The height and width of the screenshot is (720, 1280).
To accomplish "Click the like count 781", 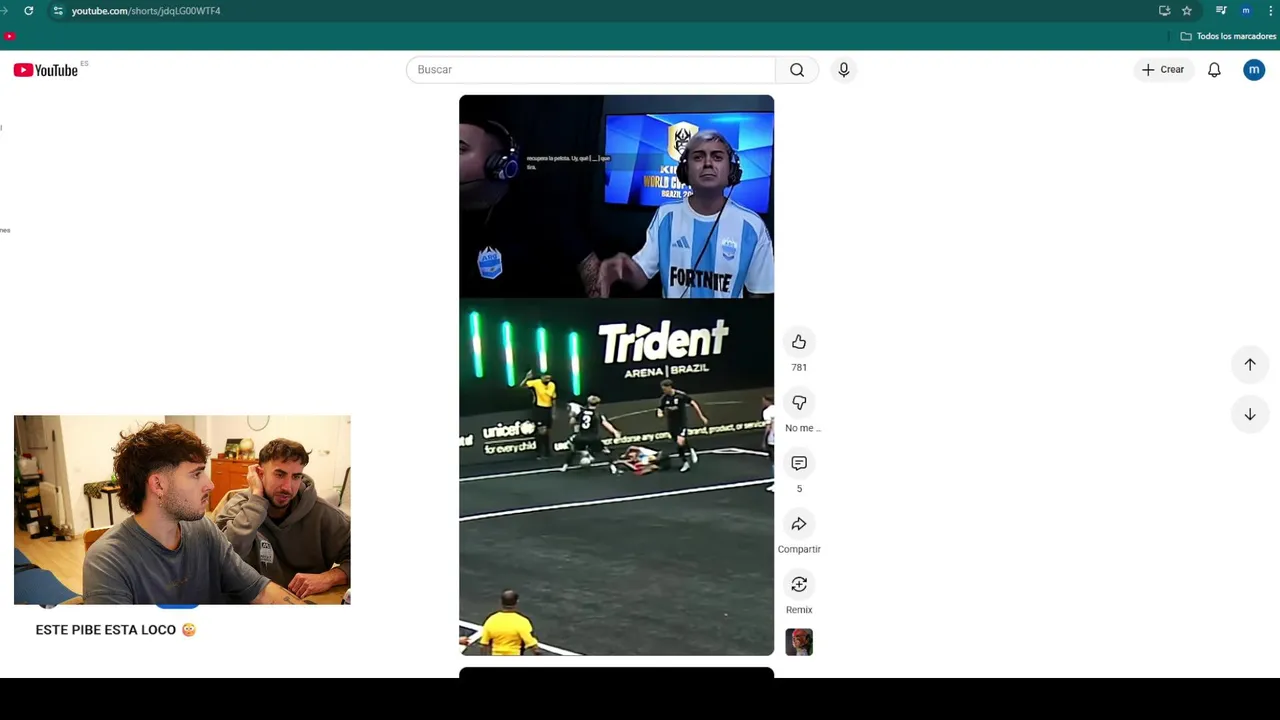I will pos(799,368).
